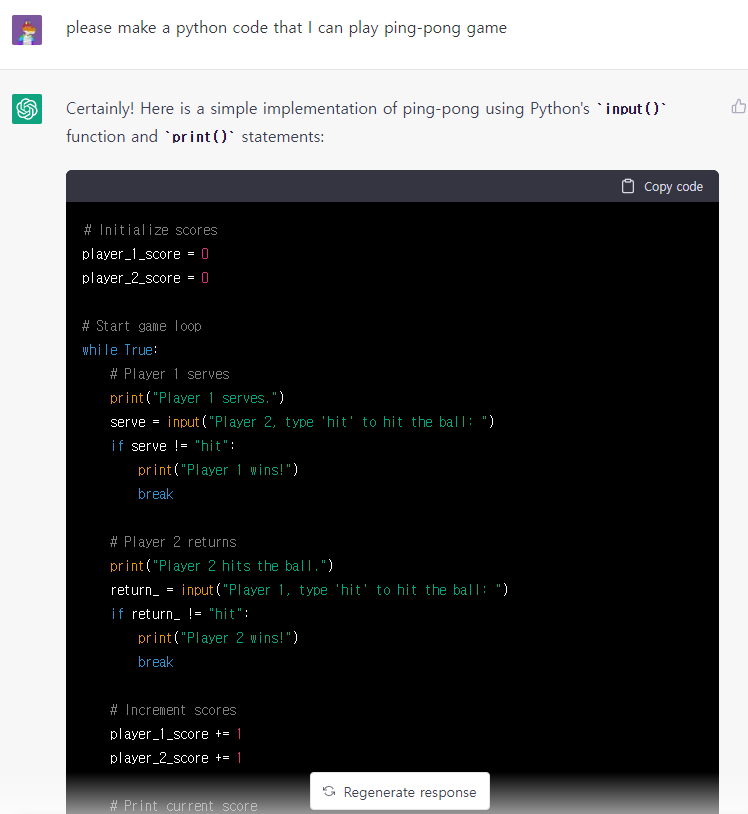This screenshot has height=814, width=748.
Task: Click the line 'player_2_score = 0'
Action: pyautogui.click(x=145, y=278)
